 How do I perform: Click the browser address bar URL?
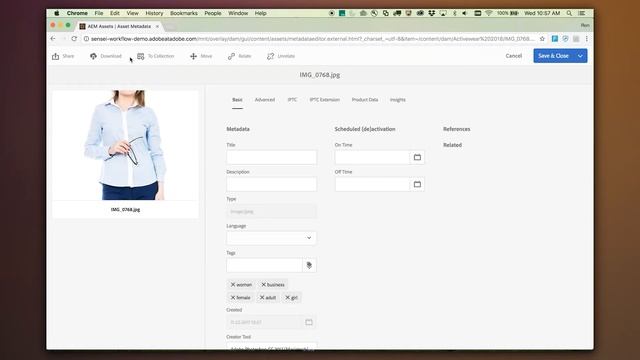point(312,39)
